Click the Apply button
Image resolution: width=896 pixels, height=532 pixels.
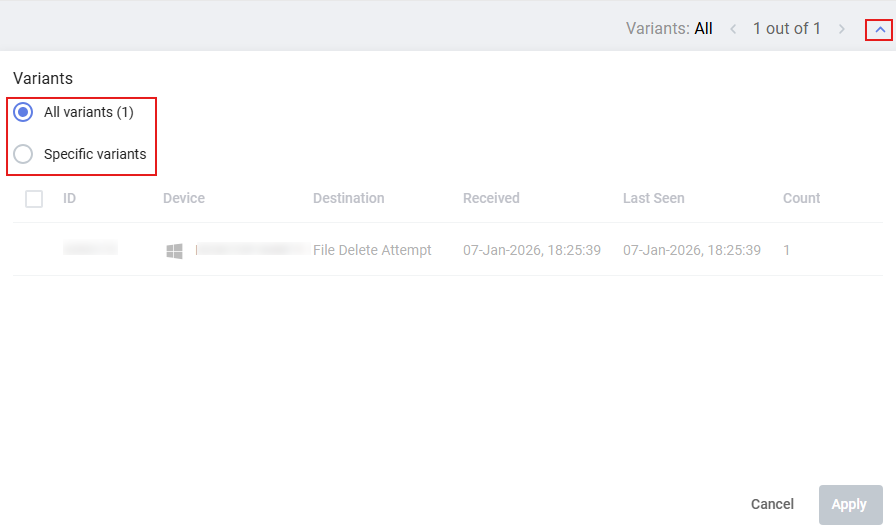[850, 504]
